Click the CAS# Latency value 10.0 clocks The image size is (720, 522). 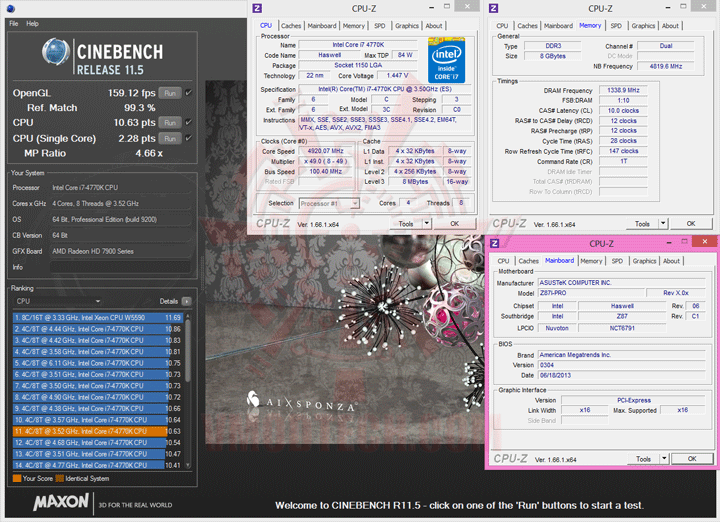[623, 111]
